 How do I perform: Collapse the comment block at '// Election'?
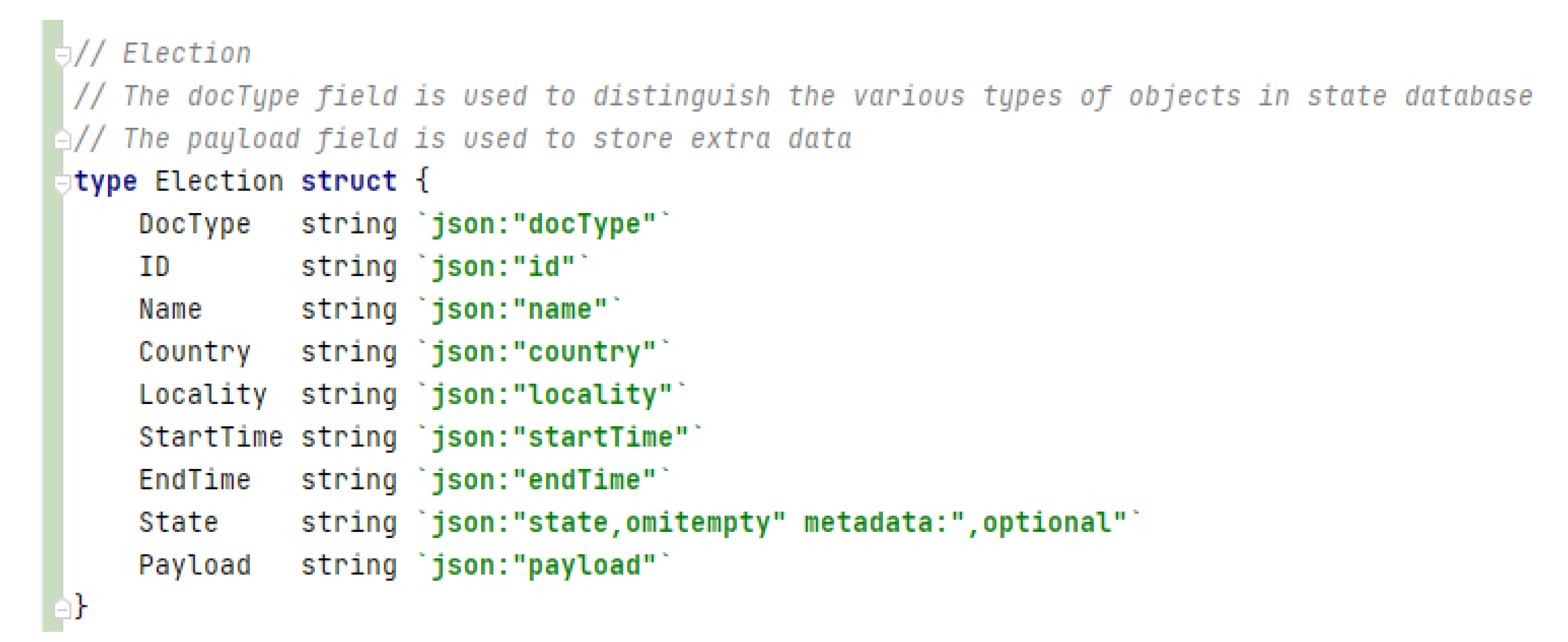pos(62,56)
